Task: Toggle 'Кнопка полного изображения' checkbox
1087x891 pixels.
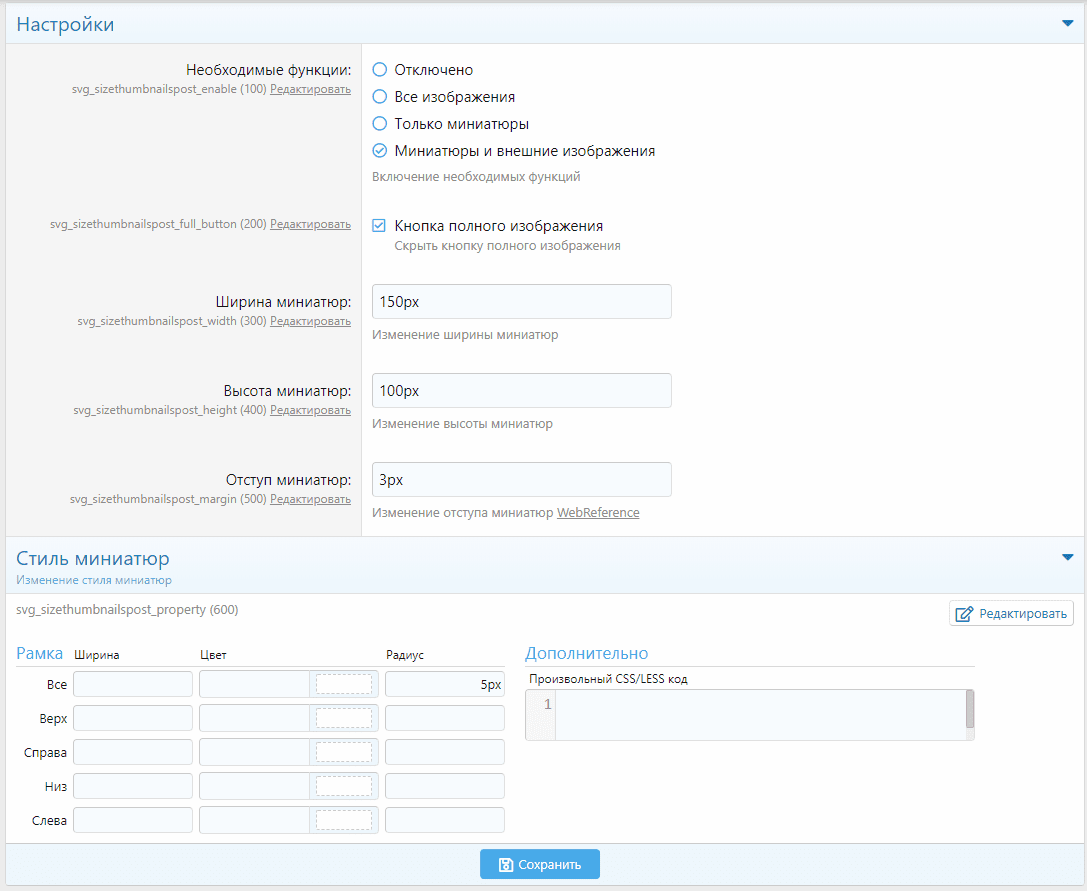Action: (x=379, y=226)
